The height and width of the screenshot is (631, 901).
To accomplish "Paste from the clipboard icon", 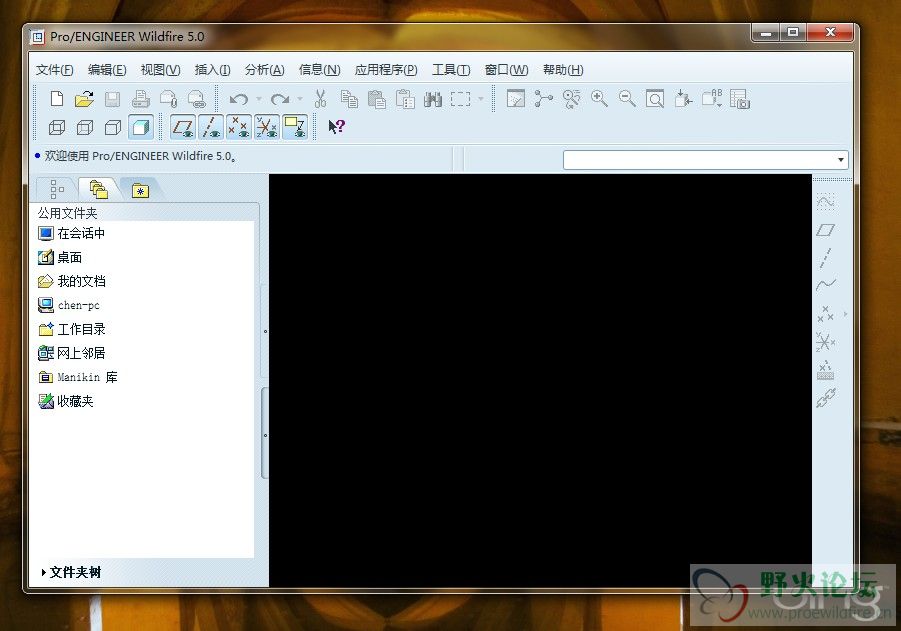I will click(x=377, y=99).
